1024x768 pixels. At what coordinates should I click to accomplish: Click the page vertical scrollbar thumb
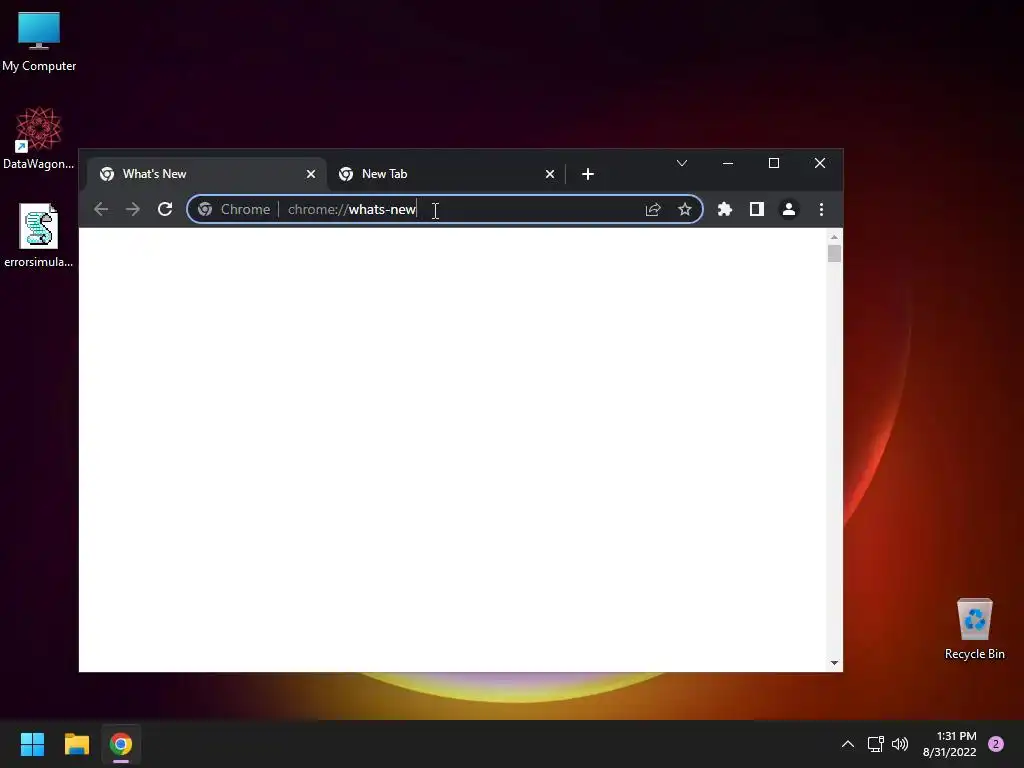click(x=834, y=253)
